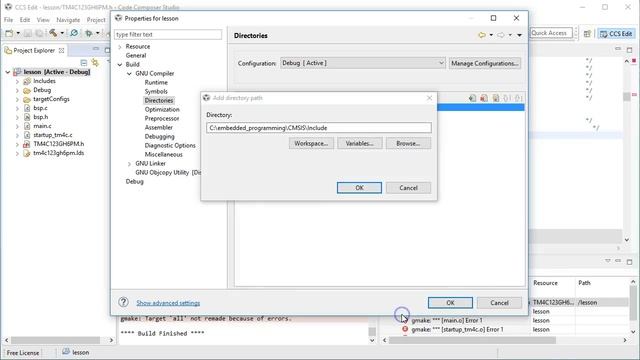Select the Project Explorer tab
This screenshot has width=640, height=360.
[x=34, y=50]
